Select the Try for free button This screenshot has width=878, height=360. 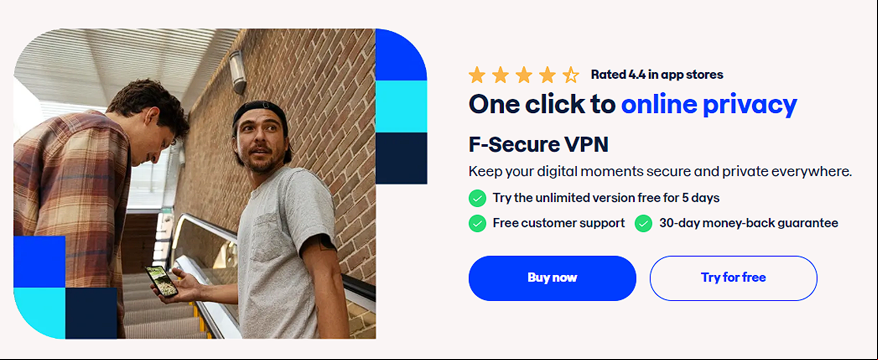click(x=733, y=278)
